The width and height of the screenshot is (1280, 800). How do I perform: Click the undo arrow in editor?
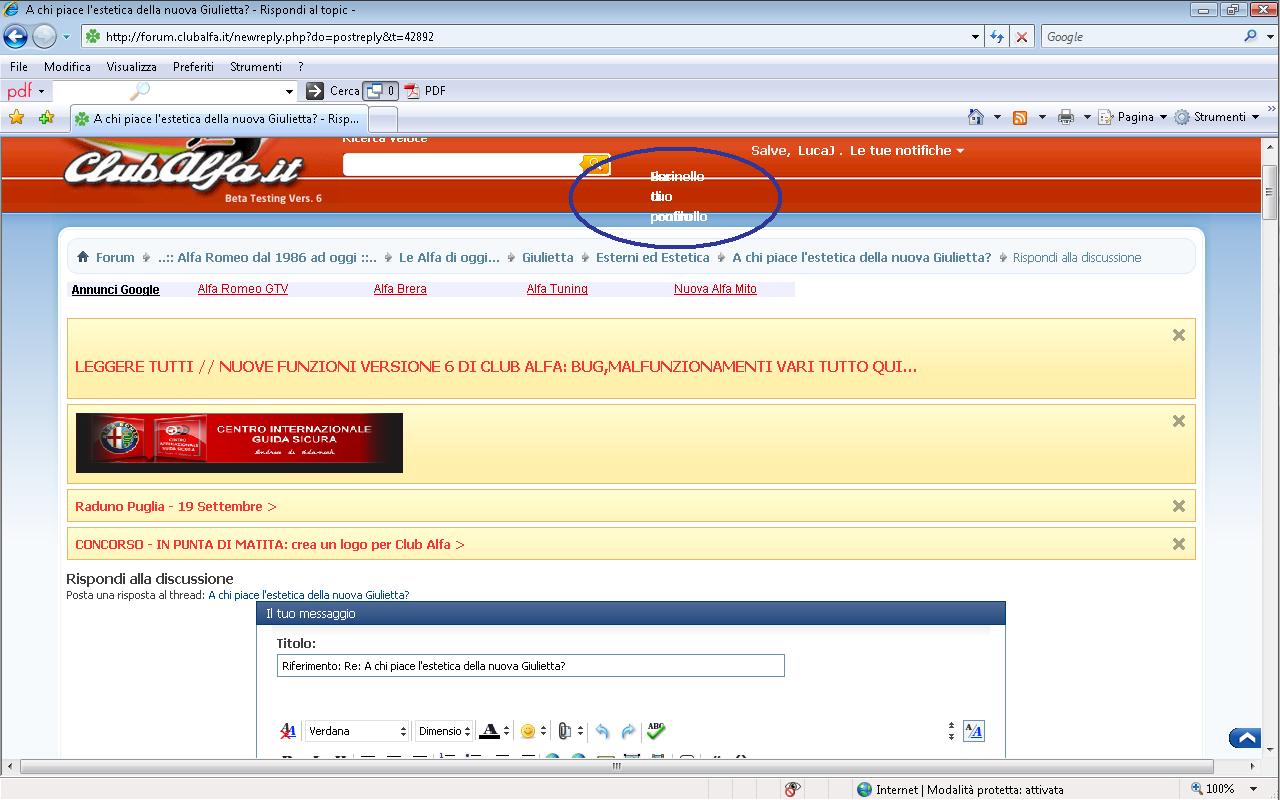(x=602, y=731)
